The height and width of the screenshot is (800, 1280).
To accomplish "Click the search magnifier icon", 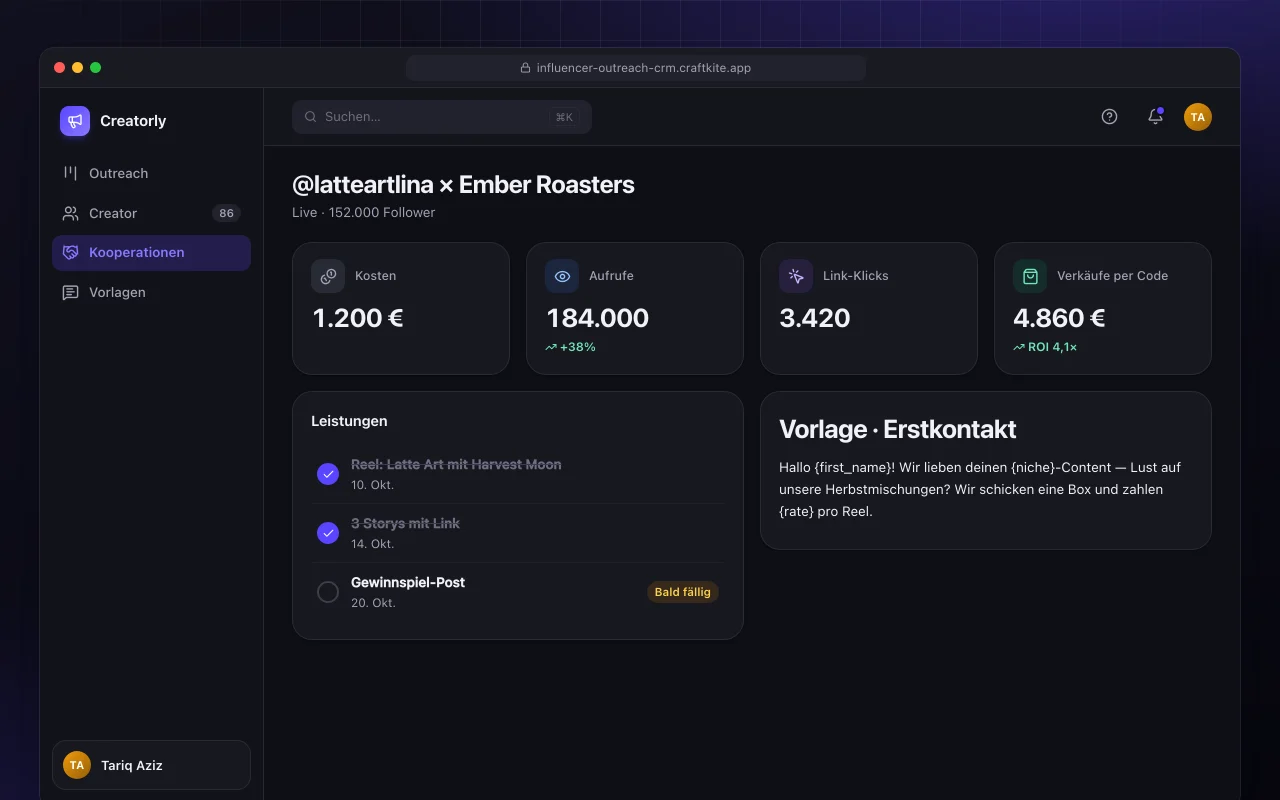I will coord(311,117).
